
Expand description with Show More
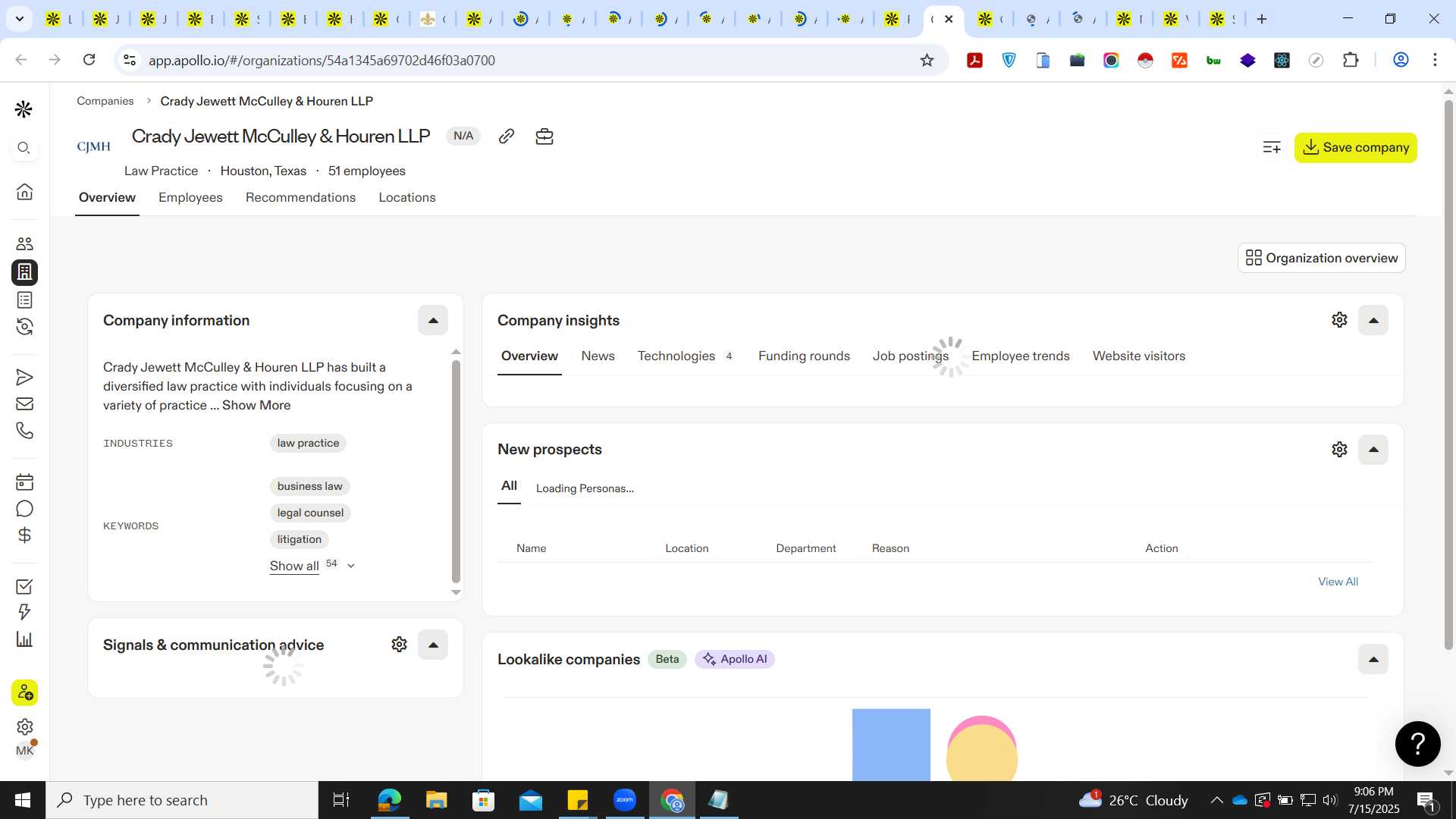point(256,405)
